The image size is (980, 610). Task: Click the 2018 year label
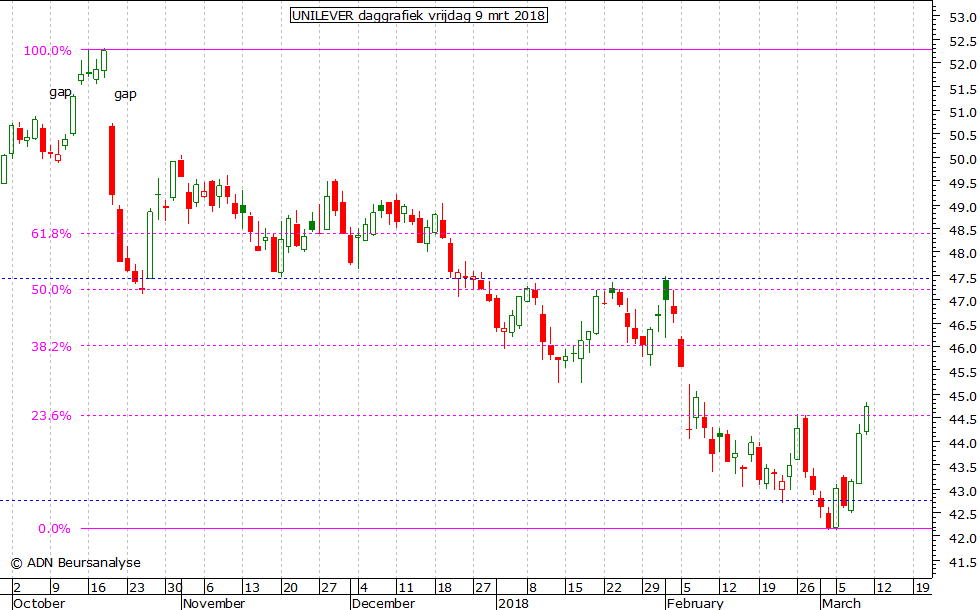[x=514, y=603]
